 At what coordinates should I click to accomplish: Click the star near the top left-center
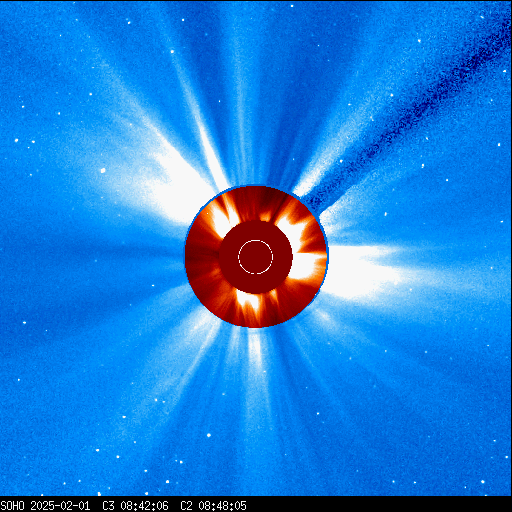(172, 51)
